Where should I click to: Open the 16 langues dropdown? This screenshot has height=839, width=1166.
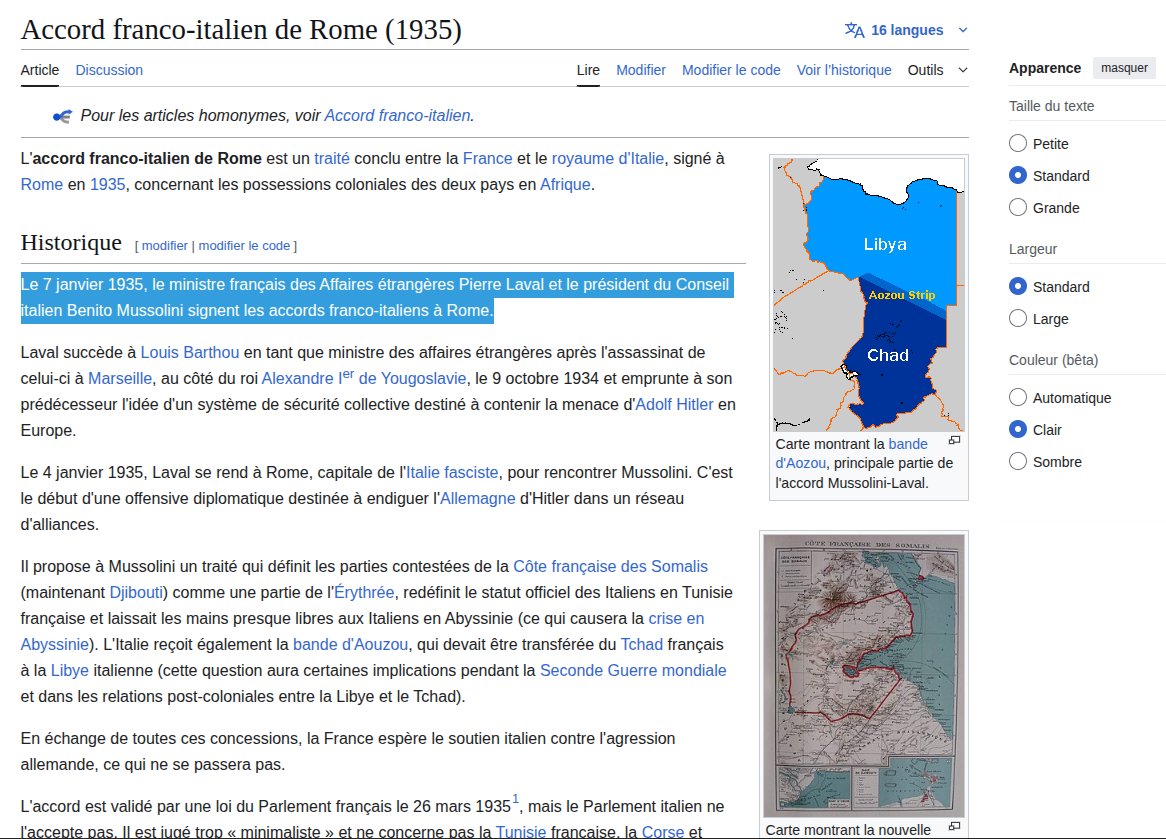906,30
